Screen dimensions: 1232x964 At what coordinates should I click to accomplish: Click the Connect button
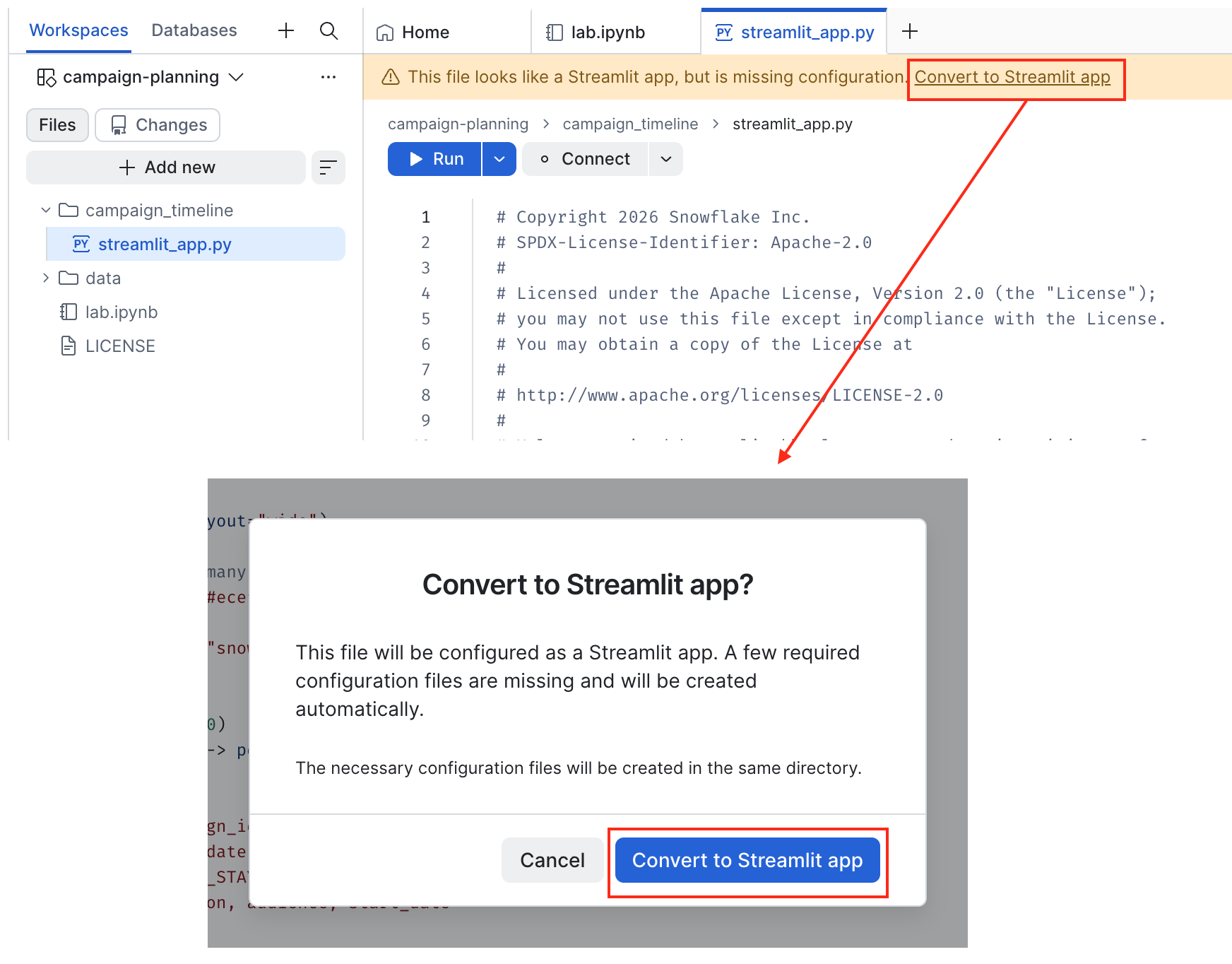585,159
